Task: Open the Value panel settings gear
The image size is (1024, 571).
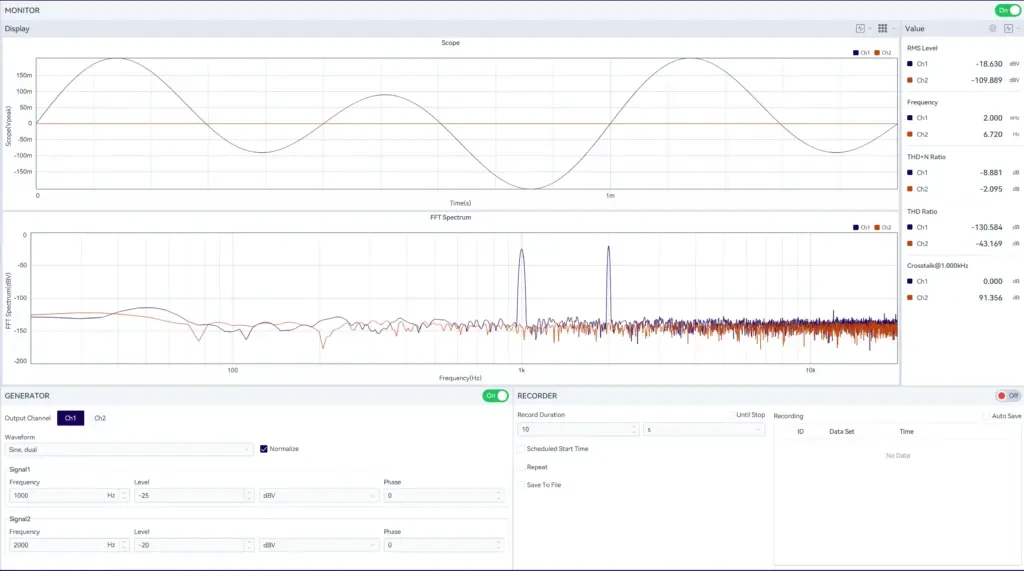Action: (992, 28)
